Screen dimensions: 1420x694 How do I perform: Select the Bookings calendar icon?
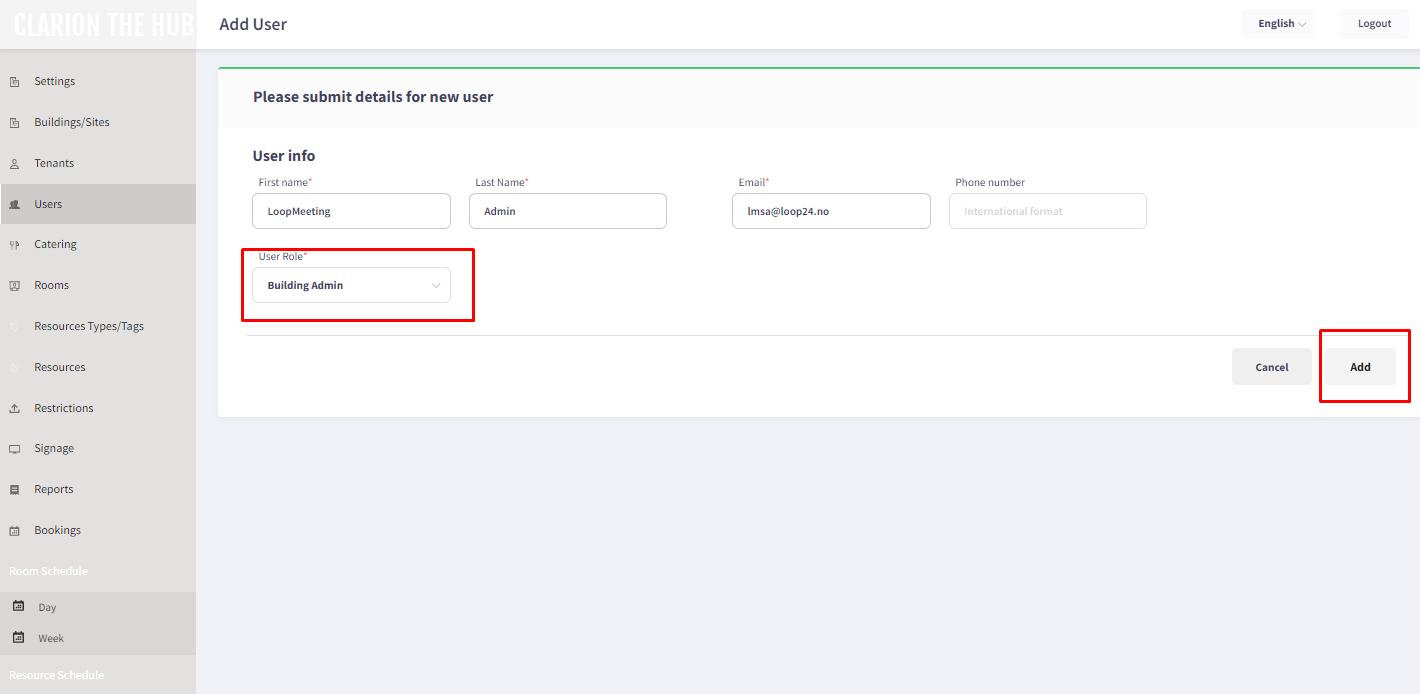pos(15,529)
